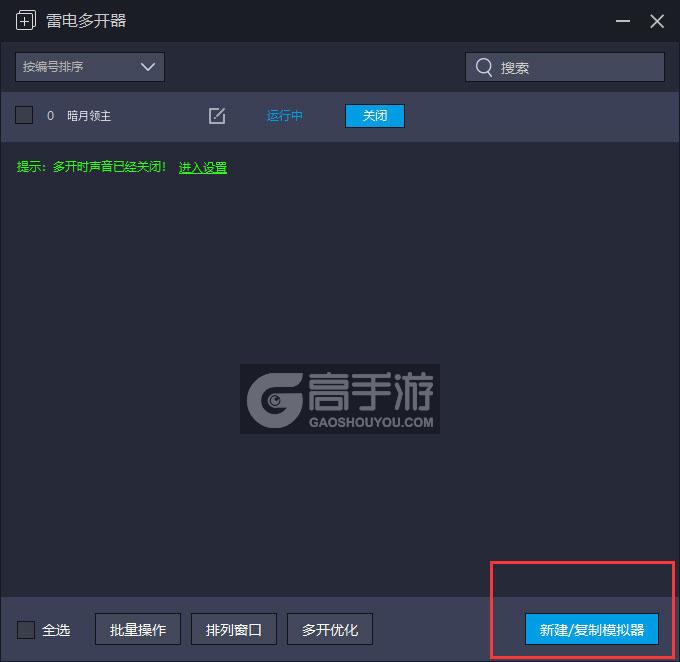Viewport: 680px width, 662px height.
Task: Focus the 搜索 input field
Action: click(565, 67)
